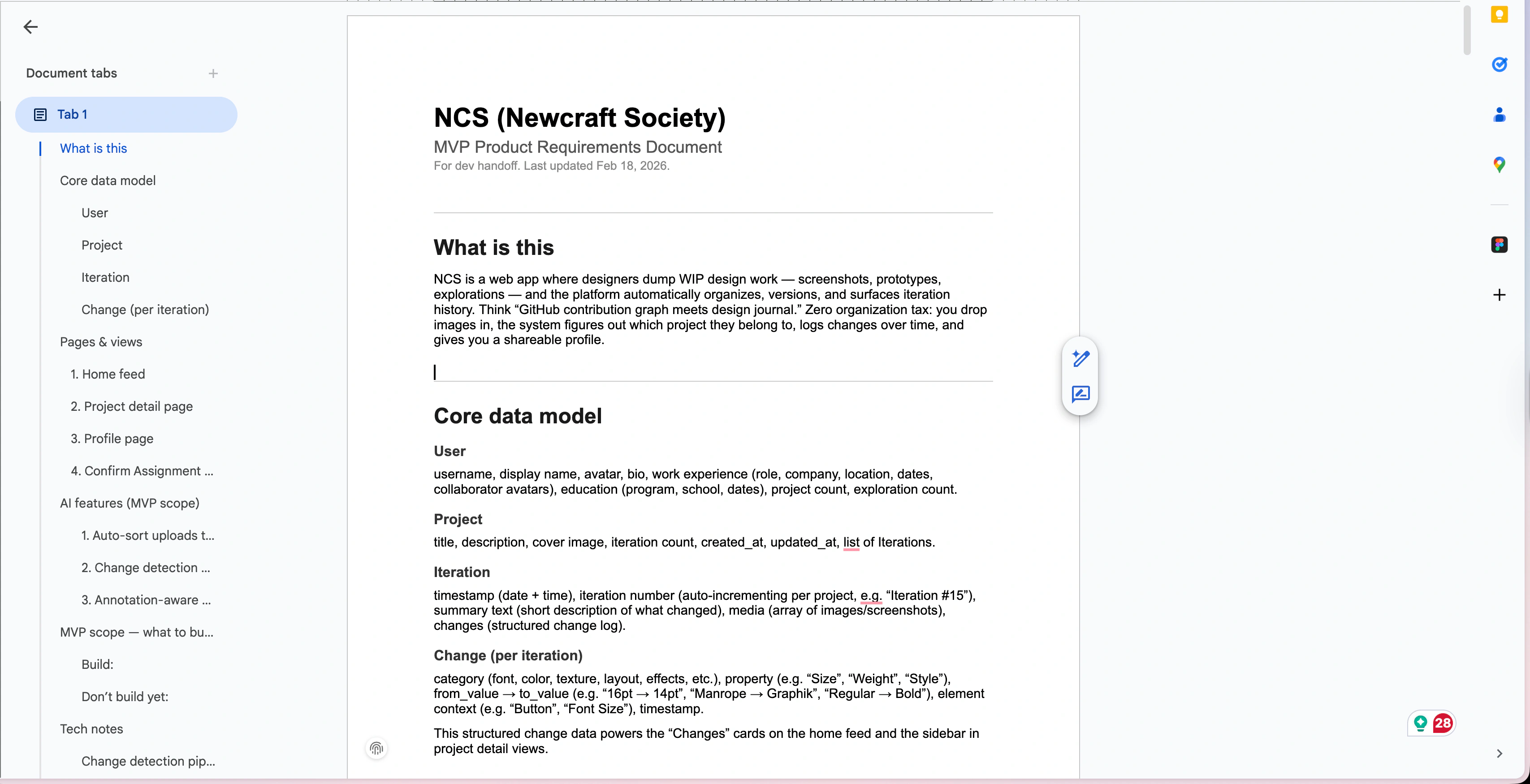This screenshot has width=1530, height=784.
Task: Go to Pages & views outline entry
Action: (101, 342)
